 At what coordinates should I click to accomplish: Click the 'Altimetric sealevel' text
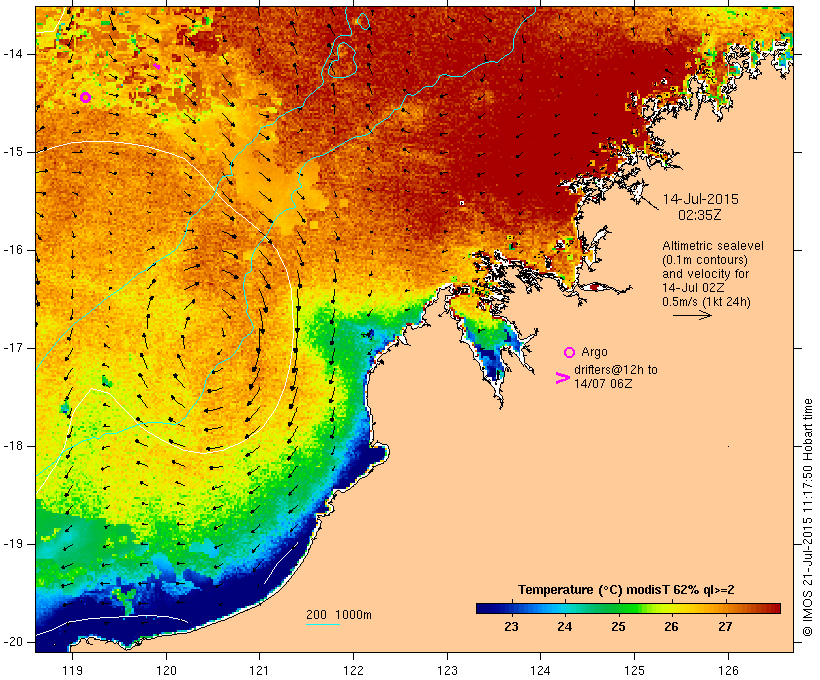click(x=713, y=246)
